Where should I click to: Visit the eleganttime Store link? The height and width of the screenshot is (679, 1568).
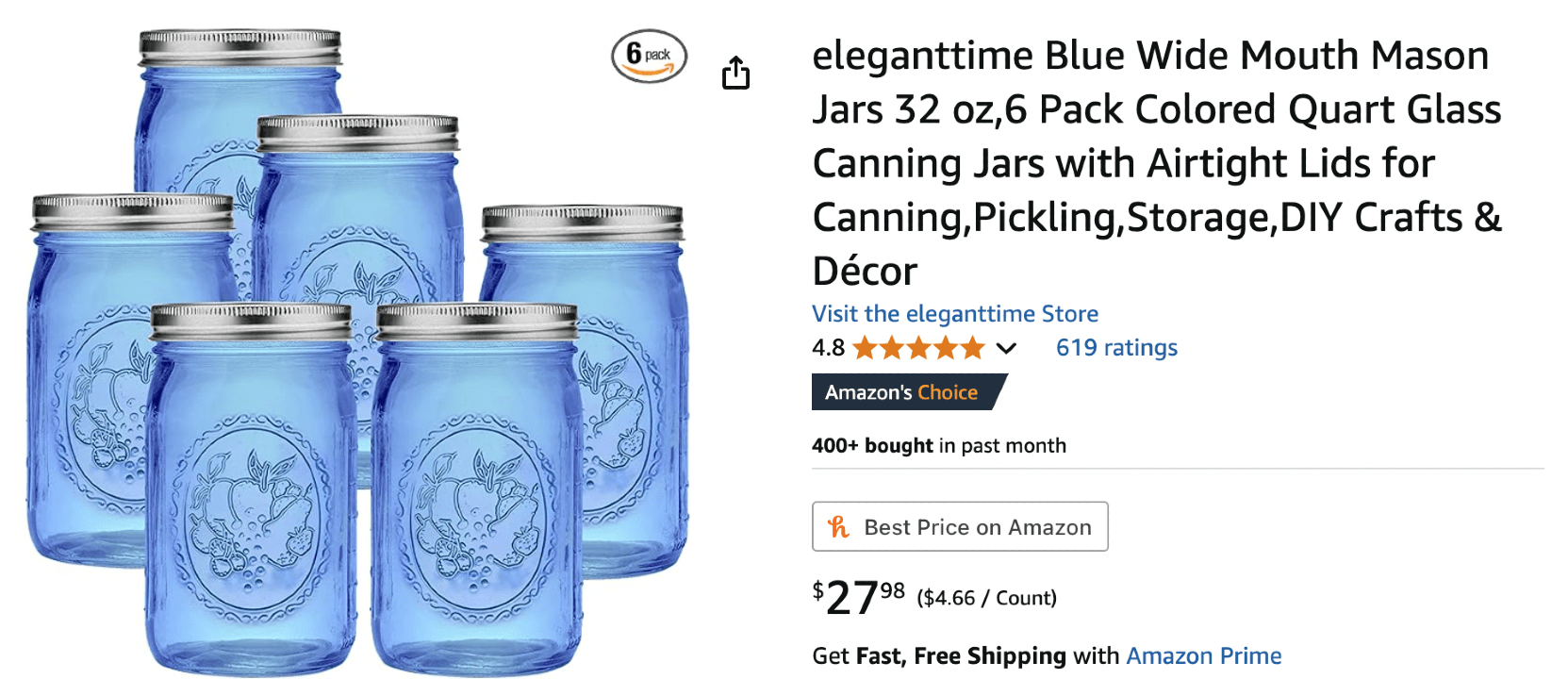pos(955,314)
